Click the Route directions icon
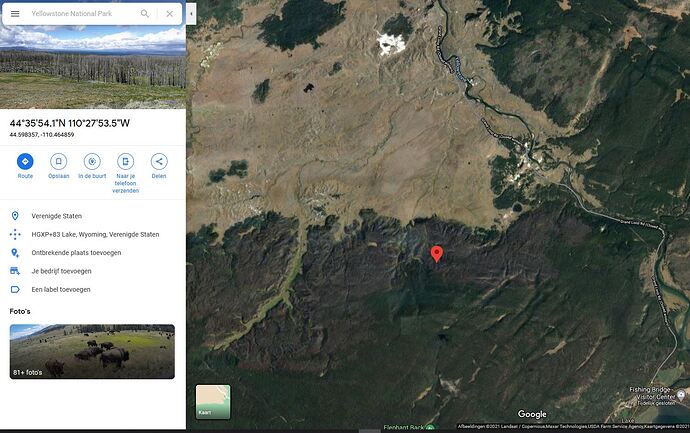 click(25, 161)
